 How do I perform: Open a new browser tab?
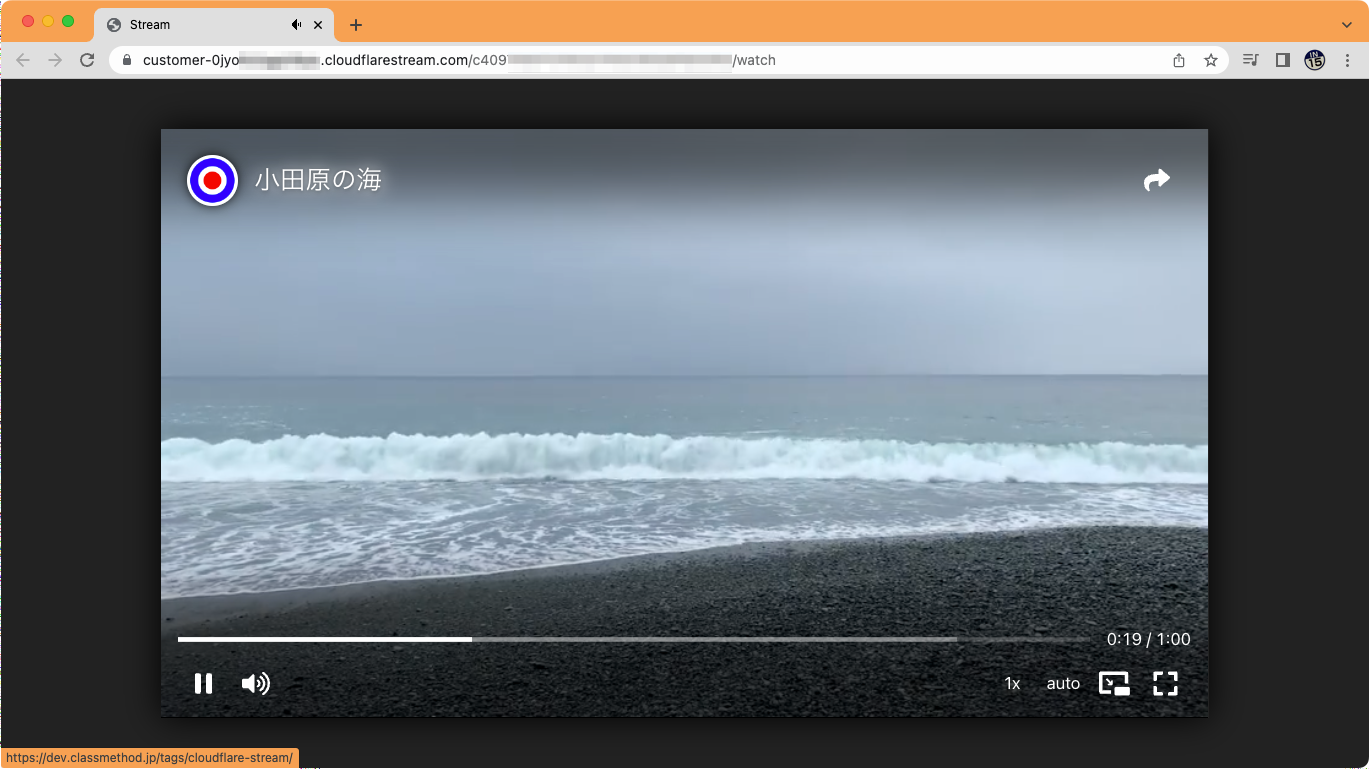point(355,24)
